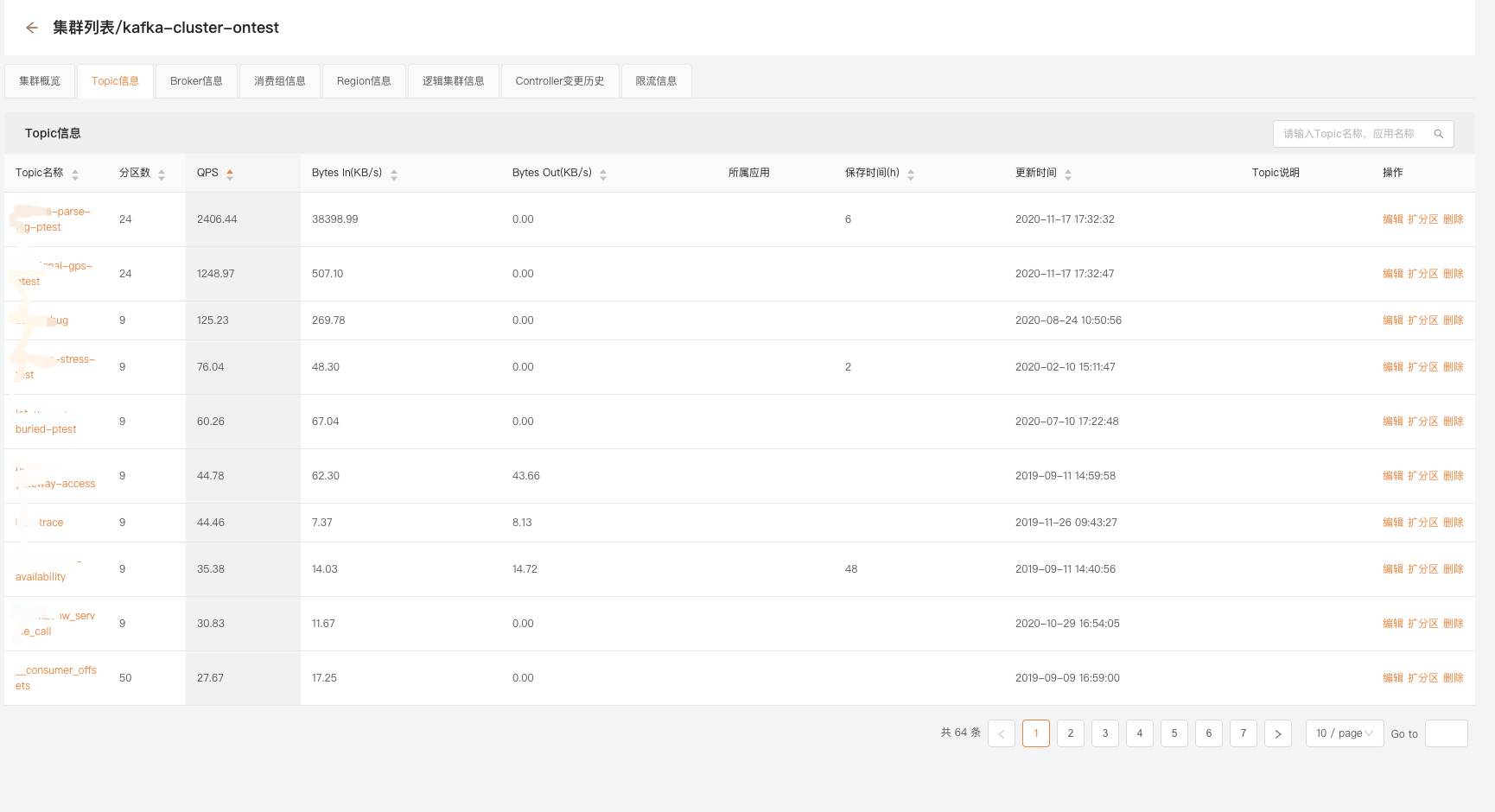Click 删除 for the QPS 30.83 topic
This screenshot has height=812, width=1495.
coord(1454,624)
